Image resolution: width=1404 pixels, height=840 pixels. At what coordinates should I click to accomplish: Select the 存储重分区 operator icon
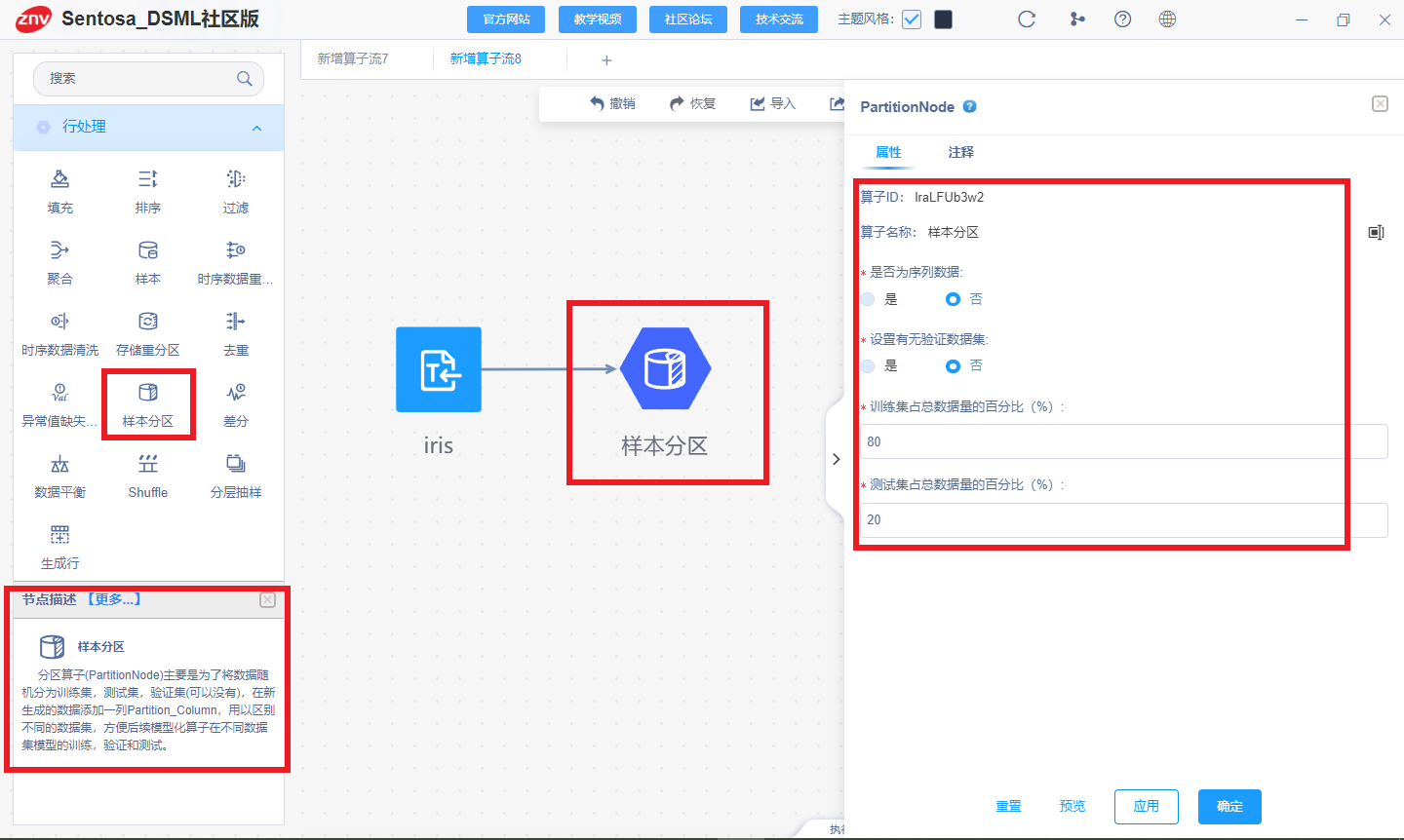(x=148, y=322)
